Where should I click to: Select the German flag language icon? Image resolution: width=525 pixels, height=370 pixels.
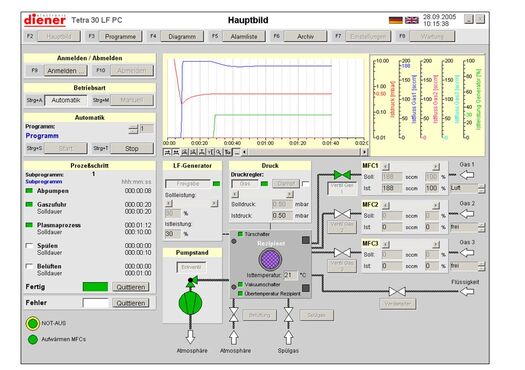395,20
